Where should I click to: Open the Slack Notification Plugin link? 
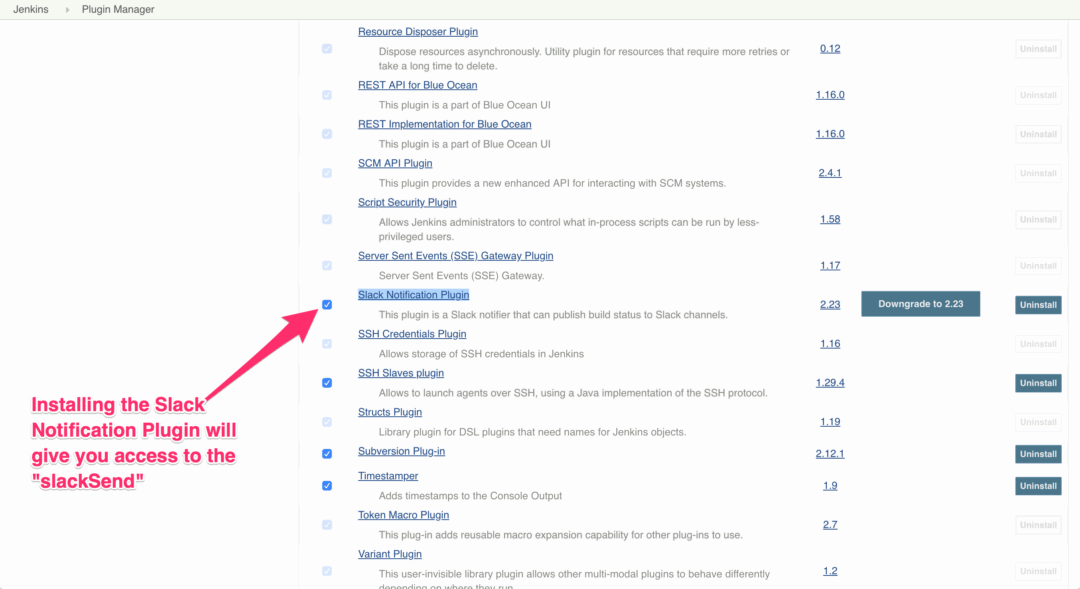pos(413,295)
